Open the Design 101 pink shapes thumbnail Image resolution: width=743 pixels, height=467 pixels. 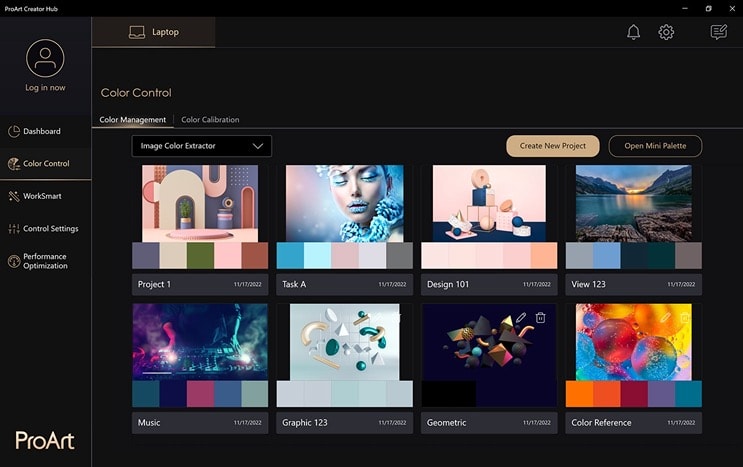tap(489, 204)
